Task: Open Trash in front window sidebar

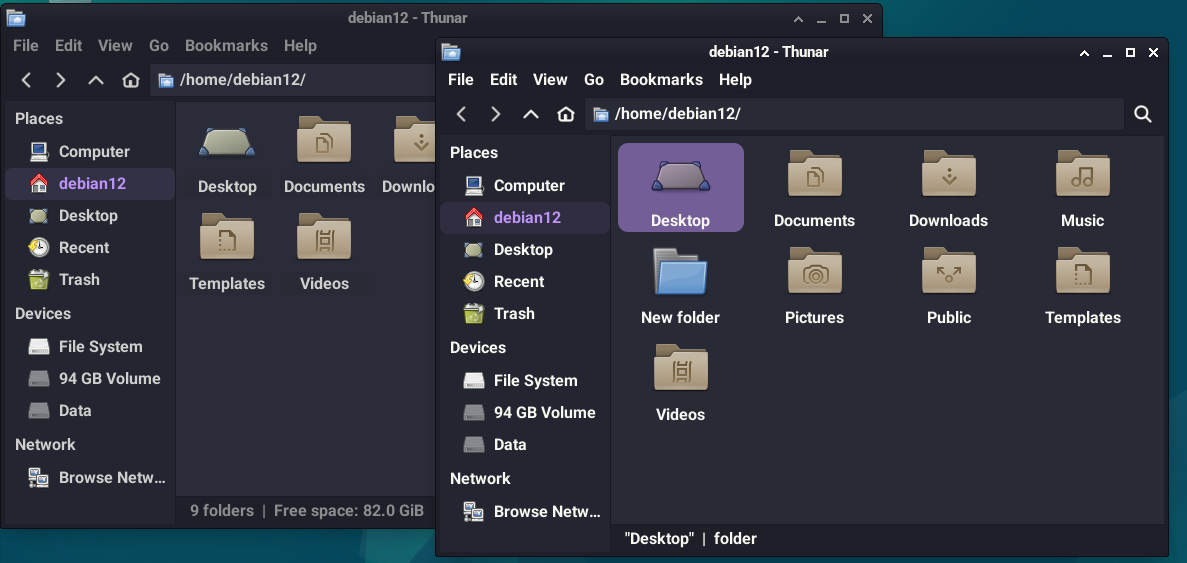Action: 525,313
